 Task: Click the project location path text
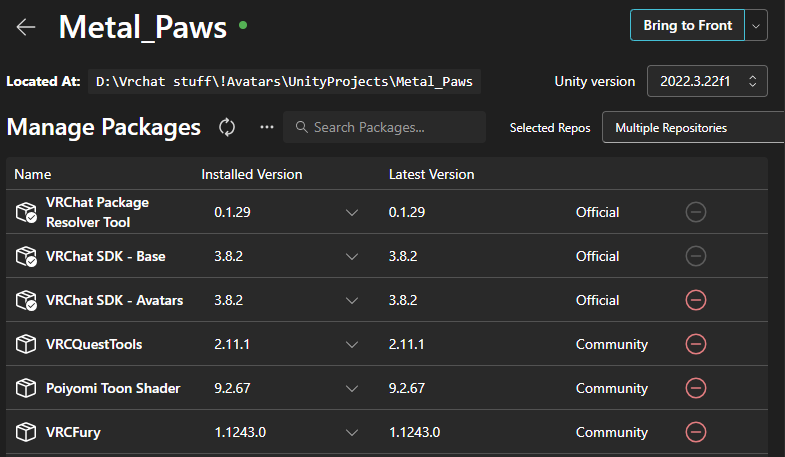[x=285, y=82]
